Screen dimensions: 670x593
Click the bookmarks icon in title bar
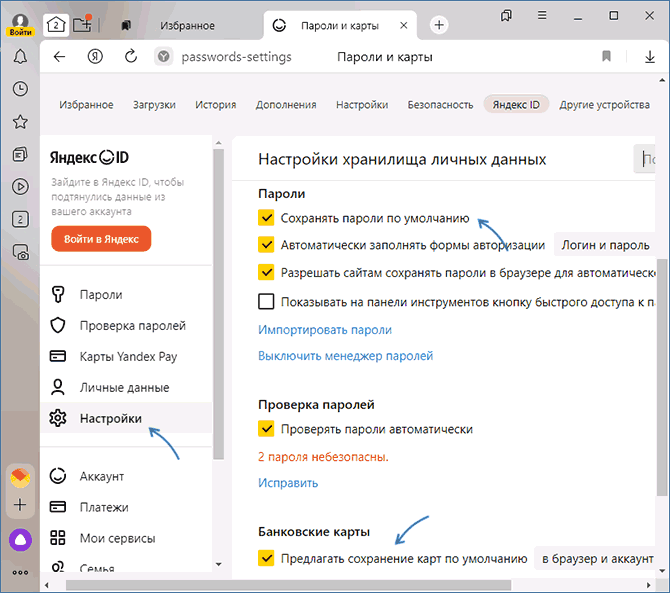coord(506,16)
